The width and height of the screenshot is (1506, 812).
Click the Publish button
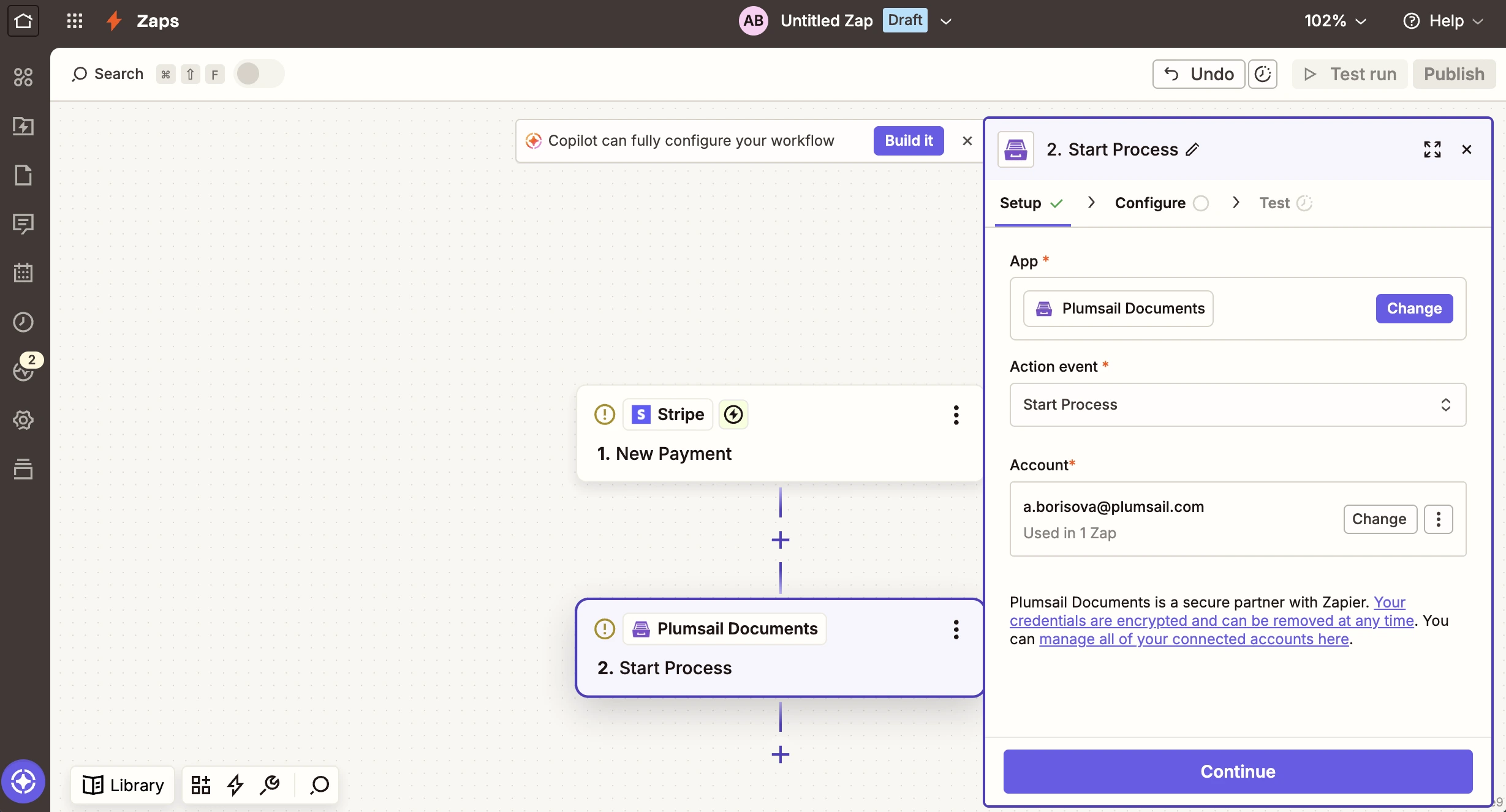pos(1454,74)
